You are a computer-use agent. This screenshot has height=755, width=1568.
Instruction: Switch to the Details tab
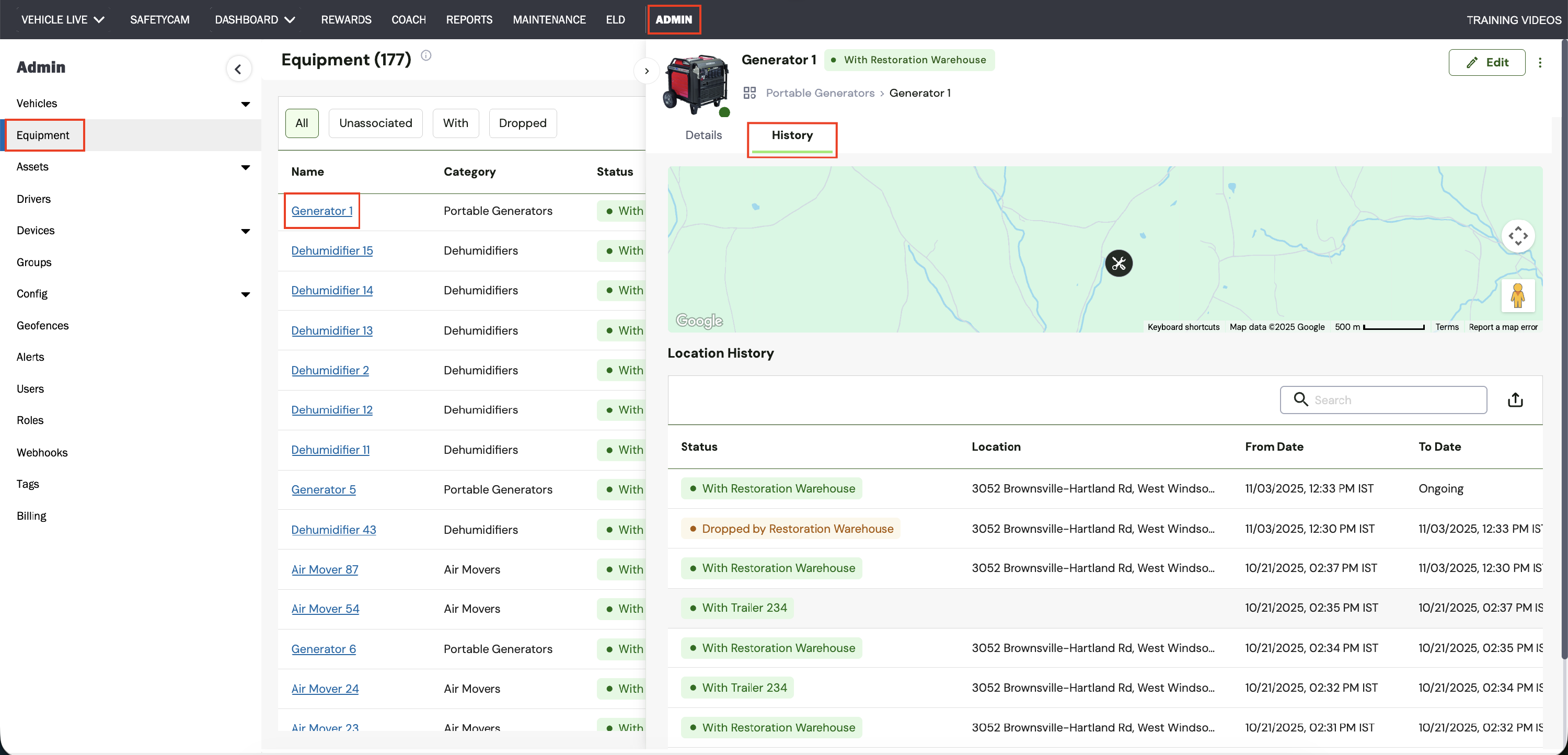click(x=703, y=135)
